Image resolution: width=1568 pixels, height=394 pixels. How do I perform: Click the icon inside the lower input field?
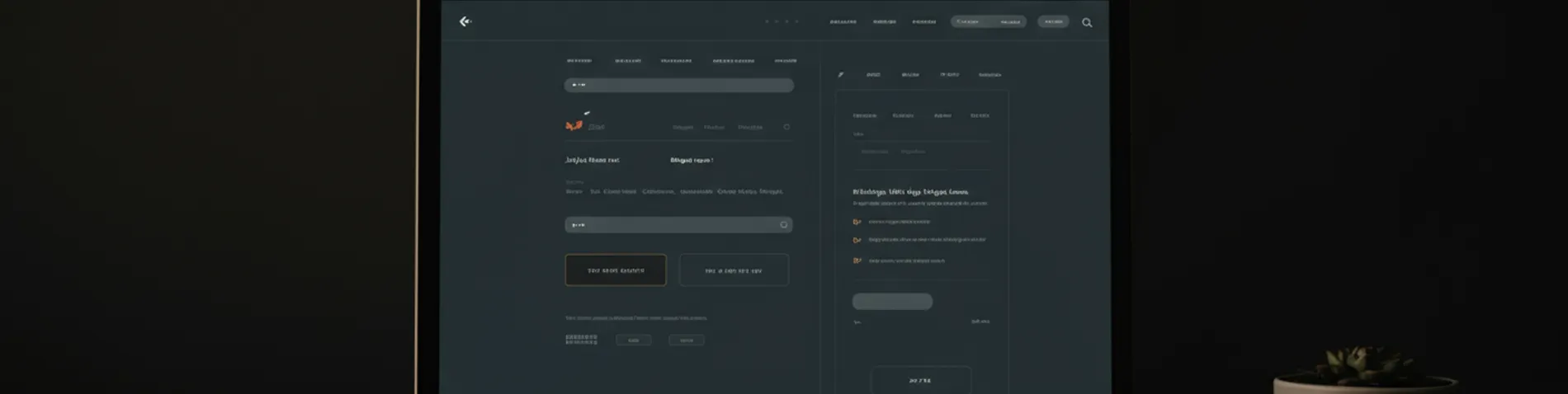coord(784,224)
